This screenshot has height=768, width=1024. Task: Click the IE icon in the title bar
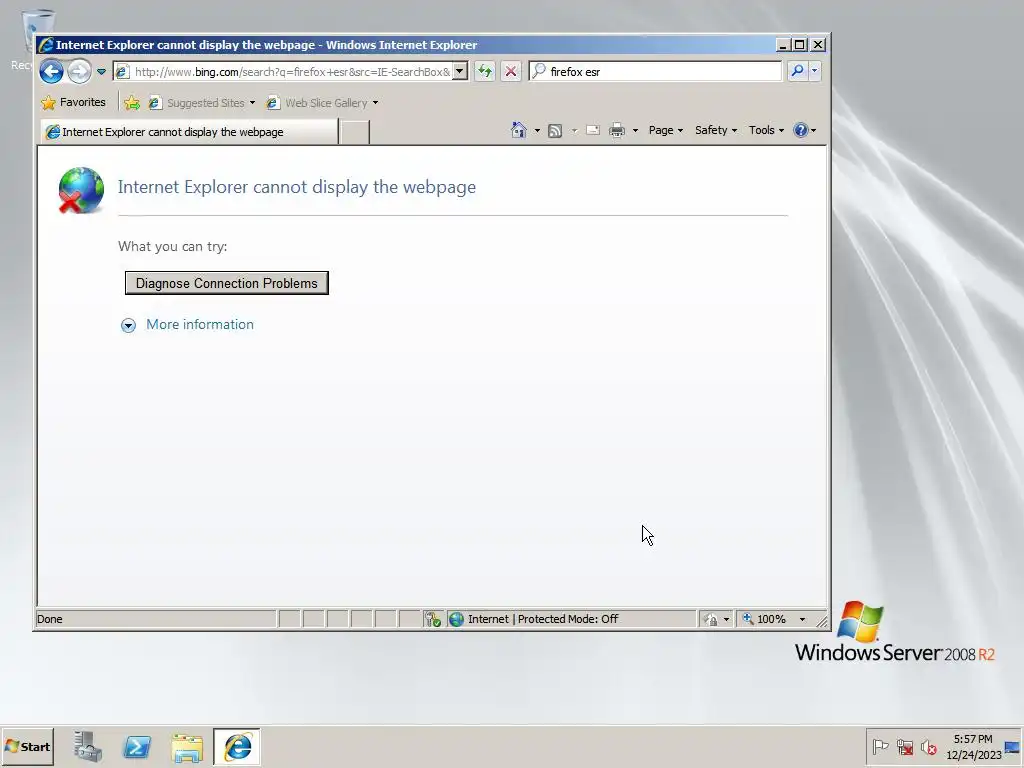pyautogui.click(x=46, y=44)
